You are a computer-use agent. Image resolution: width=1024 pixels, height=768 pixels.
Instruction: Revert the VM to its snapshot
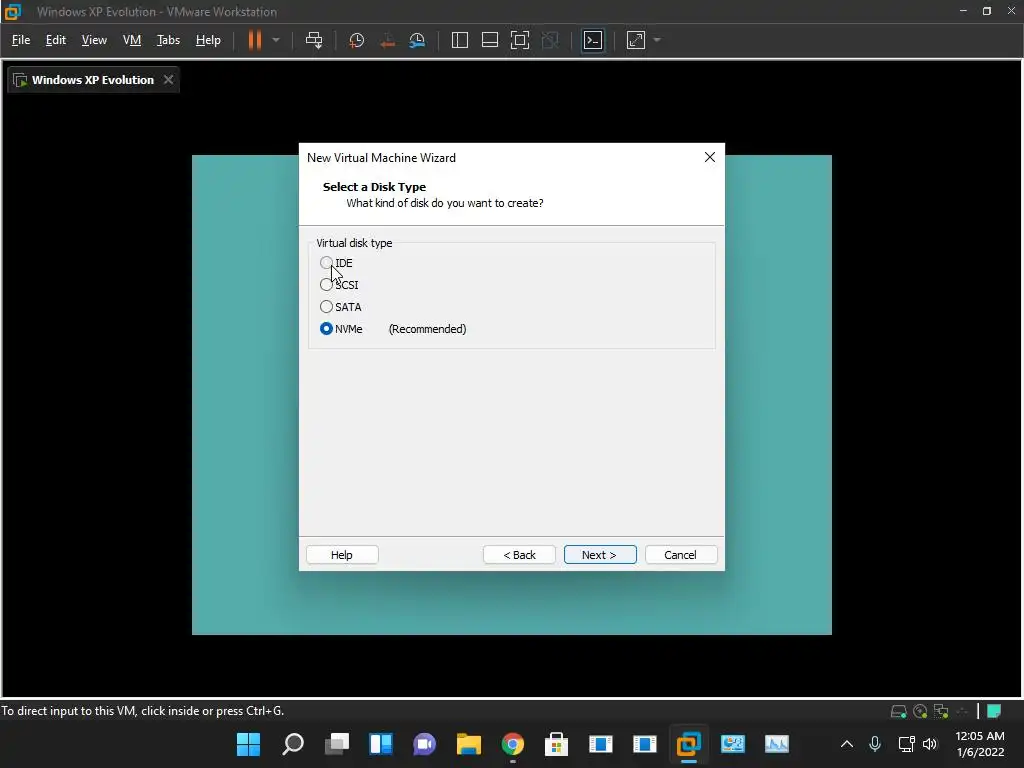[387, 40]
